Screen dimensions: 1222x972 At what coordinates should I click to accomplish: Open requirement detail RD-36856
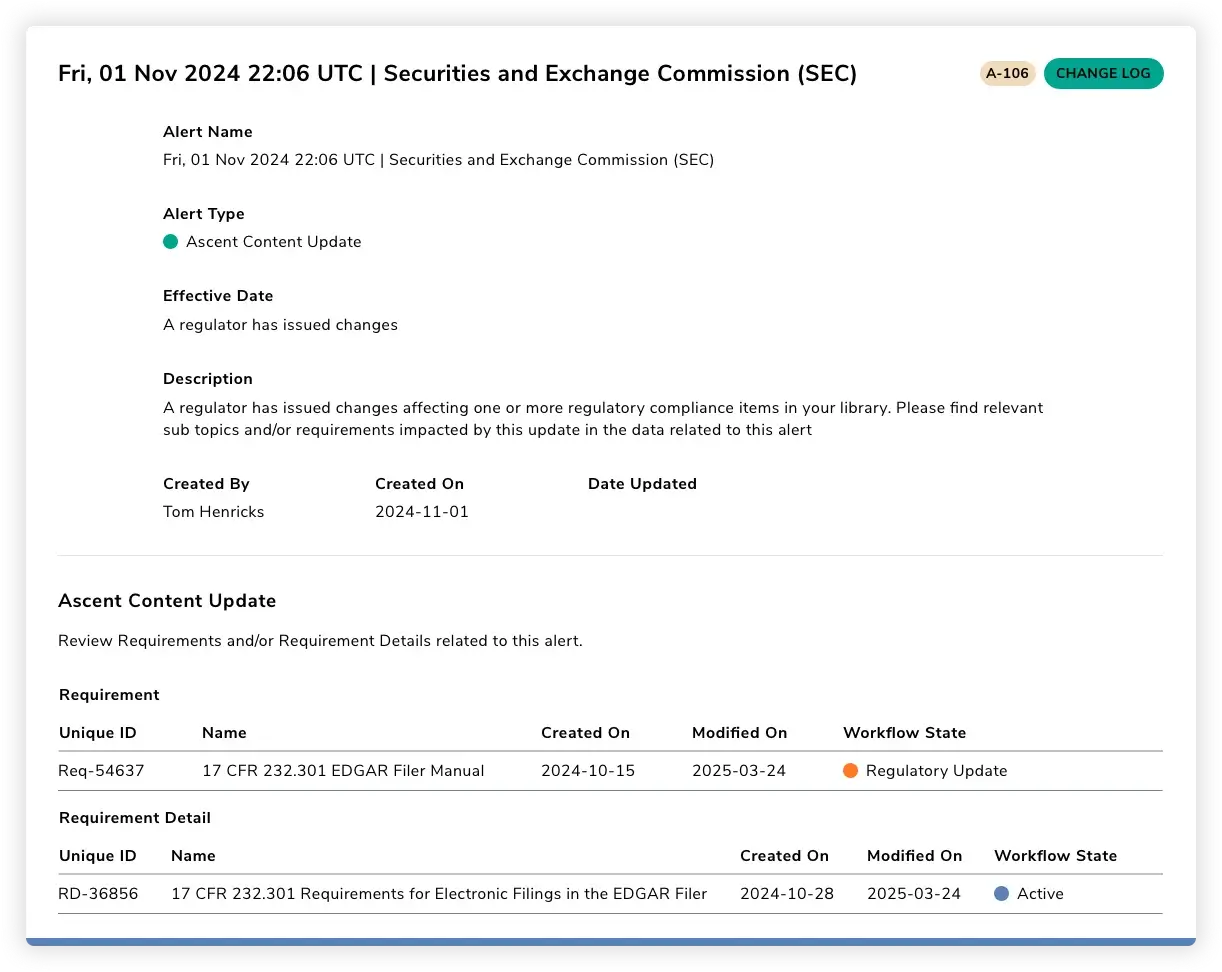pyautogui.click(x=98, y=894)
